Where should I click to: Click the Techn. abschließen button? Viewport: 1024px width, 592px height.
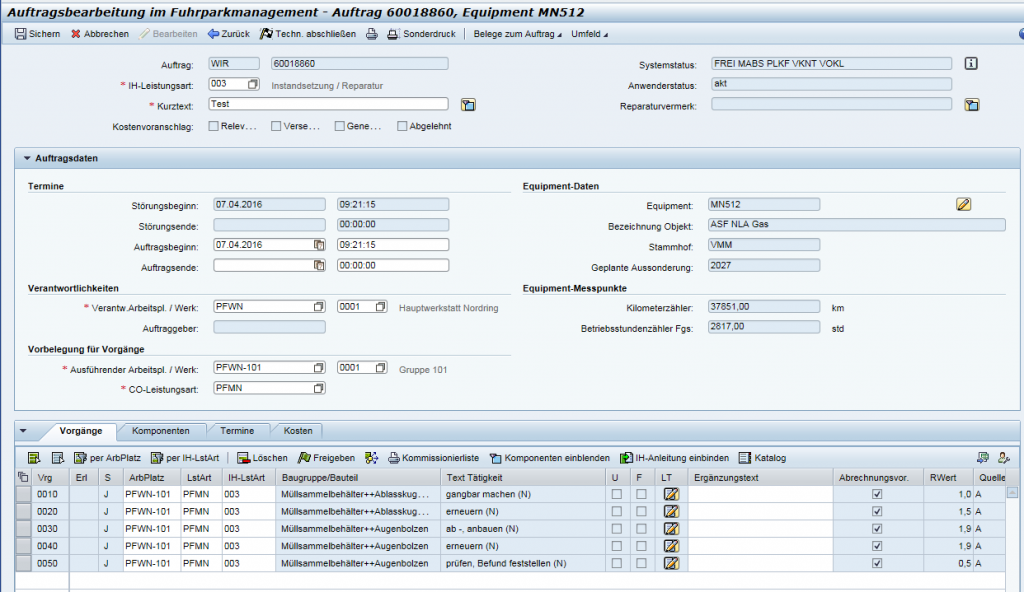pyautogui.click(x=307, y=34)
